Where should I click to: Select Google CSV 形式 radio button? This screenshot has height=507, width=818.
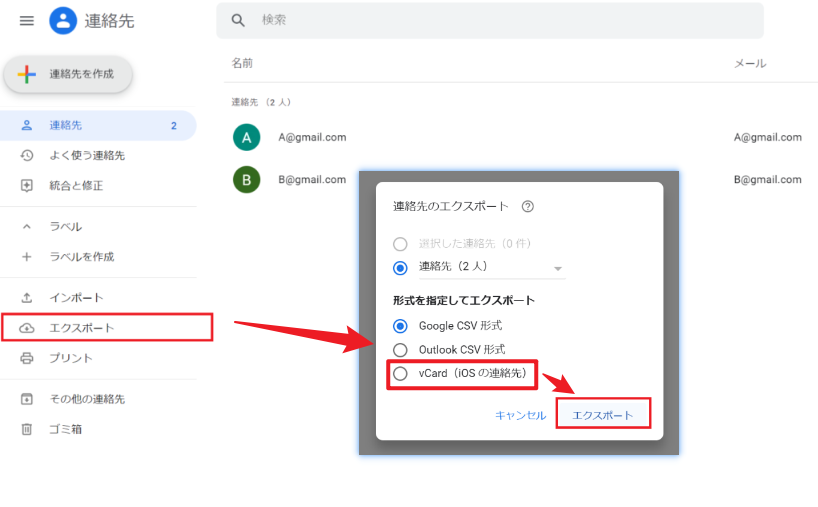(x=400, y=326)
